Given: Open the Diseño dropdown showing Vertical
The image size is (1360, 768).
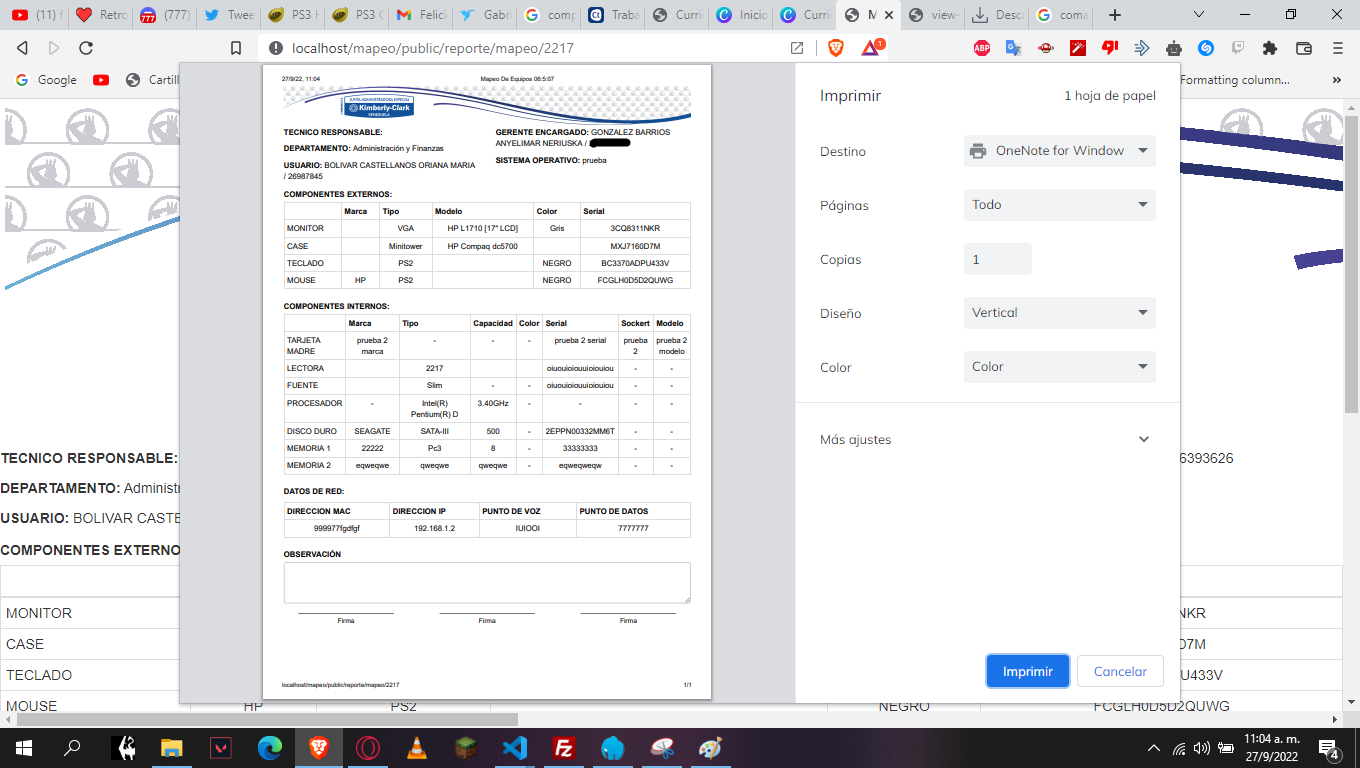Looking at the screenshot, I should [x=1060, y=313].
